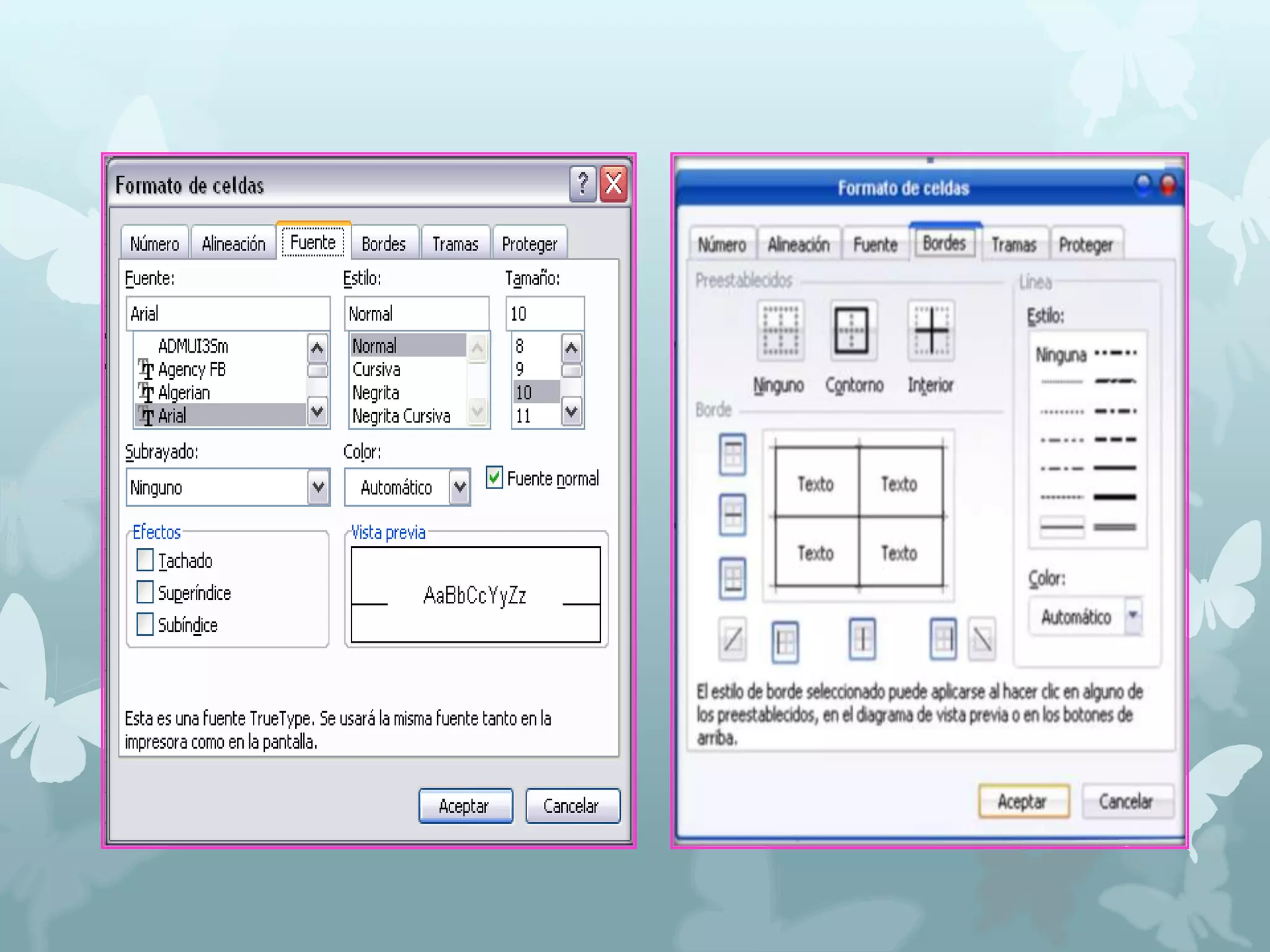The image size is (1270, 952).
Task: Click font list scroll up arrow
Action: (x=317, y=348)
